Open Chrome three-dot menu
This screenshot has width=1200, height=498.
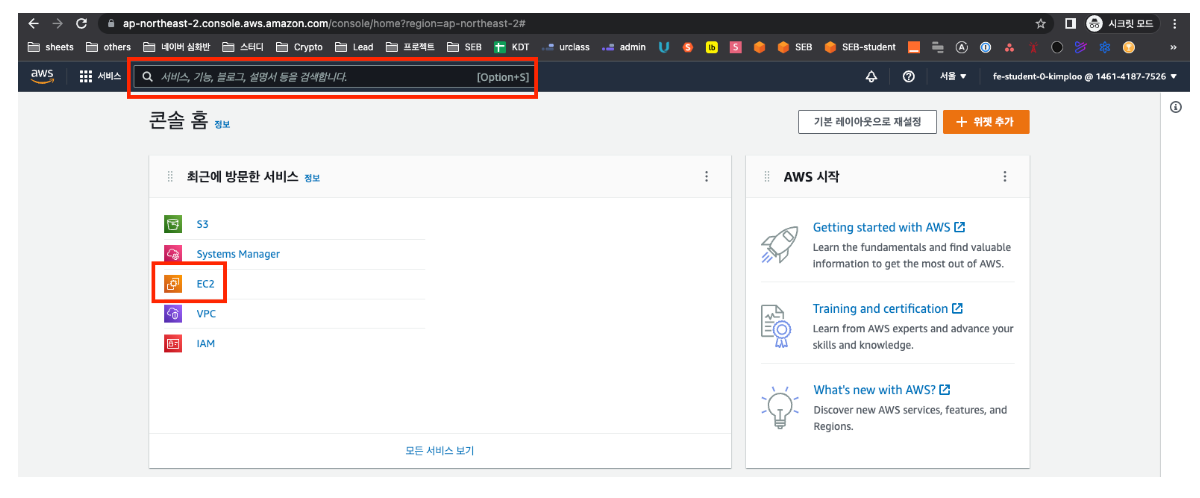click(x=1173, y=23)
